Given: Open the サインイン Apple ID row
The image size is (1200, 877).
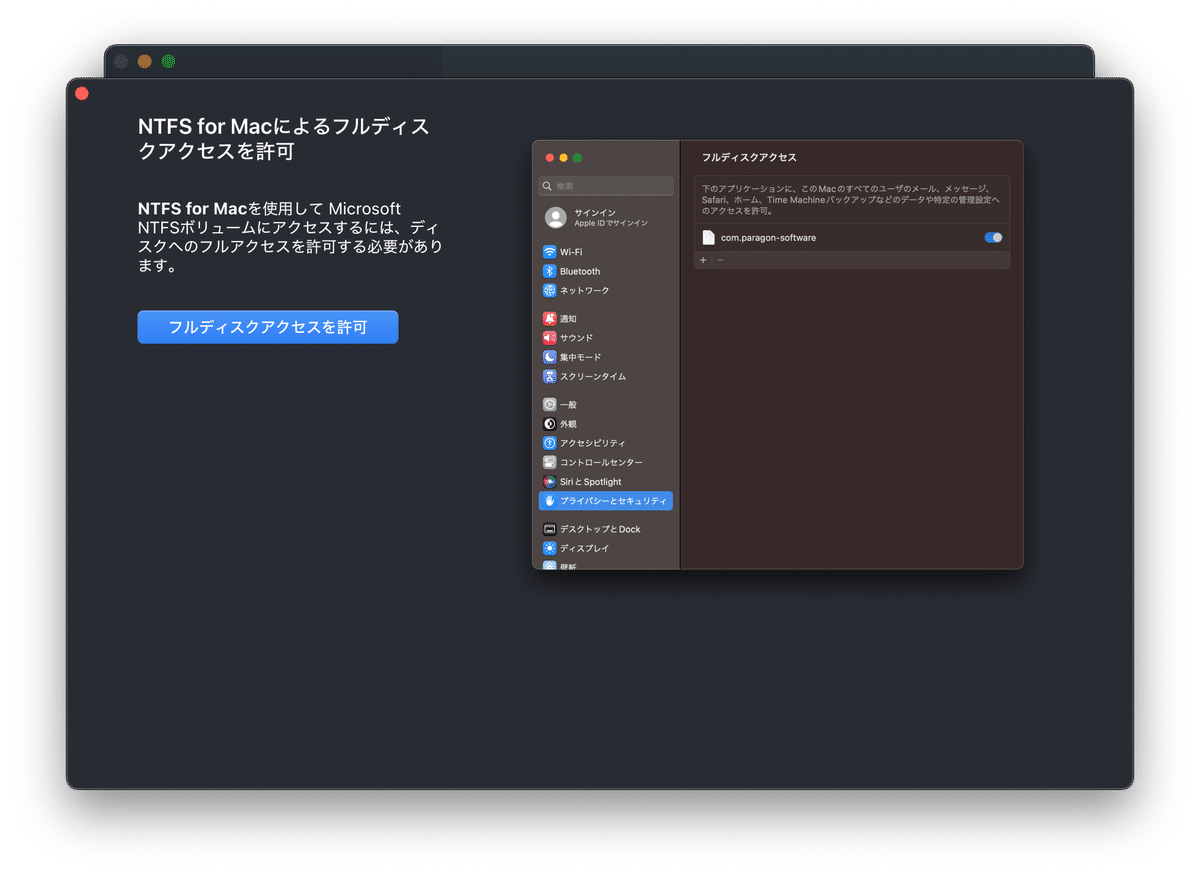Looking at the screenshot, I should tap(606, 218).
